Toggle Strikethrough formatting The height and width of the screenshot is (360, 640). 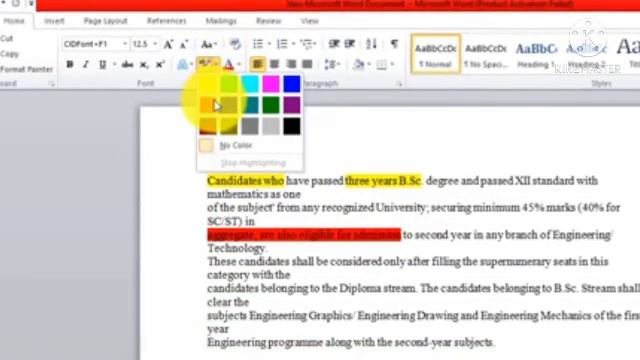[x=127, y=64]
